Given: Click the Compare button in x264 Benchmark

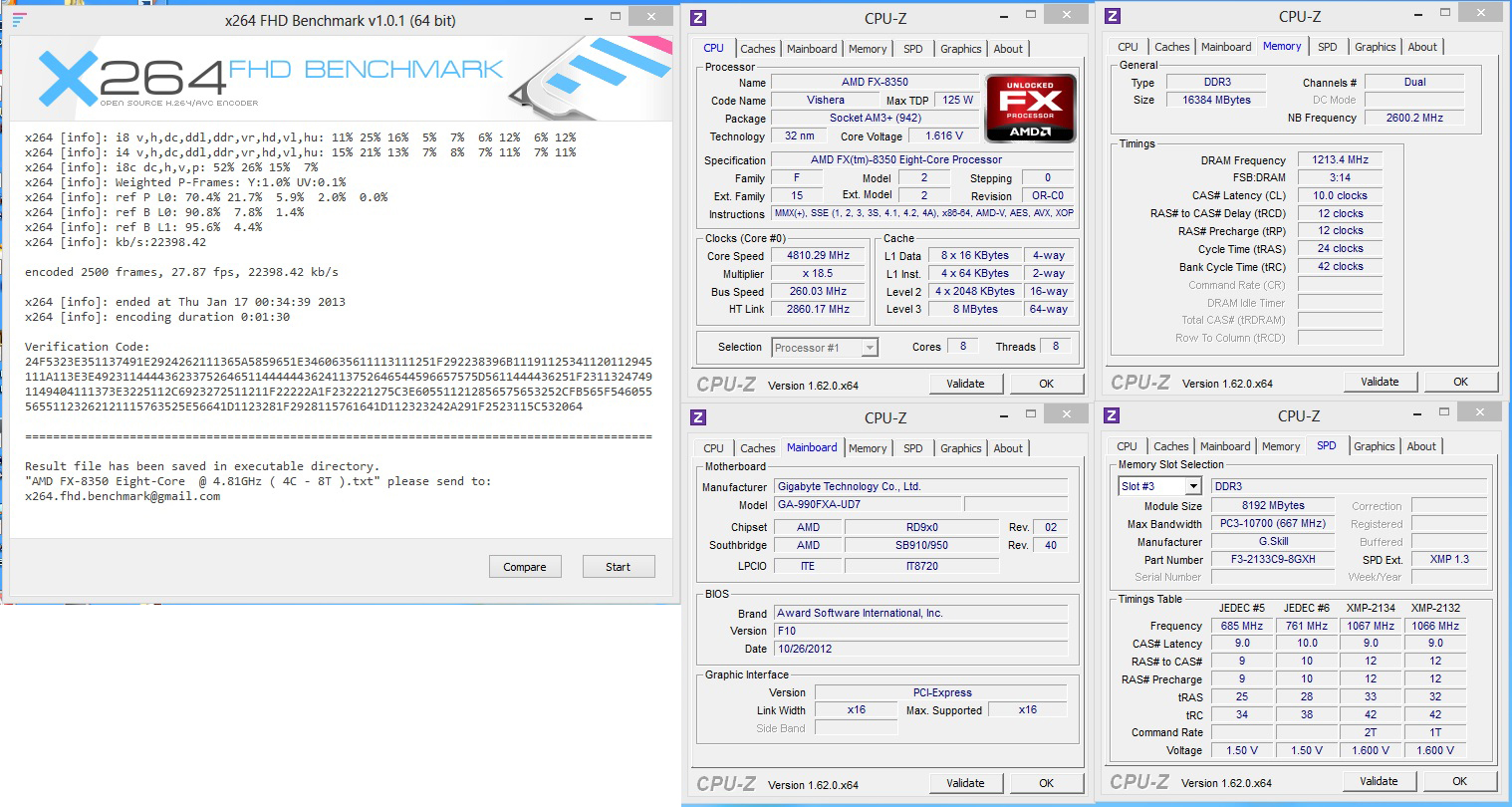Looking at the screenshot, I should [525, 567].
